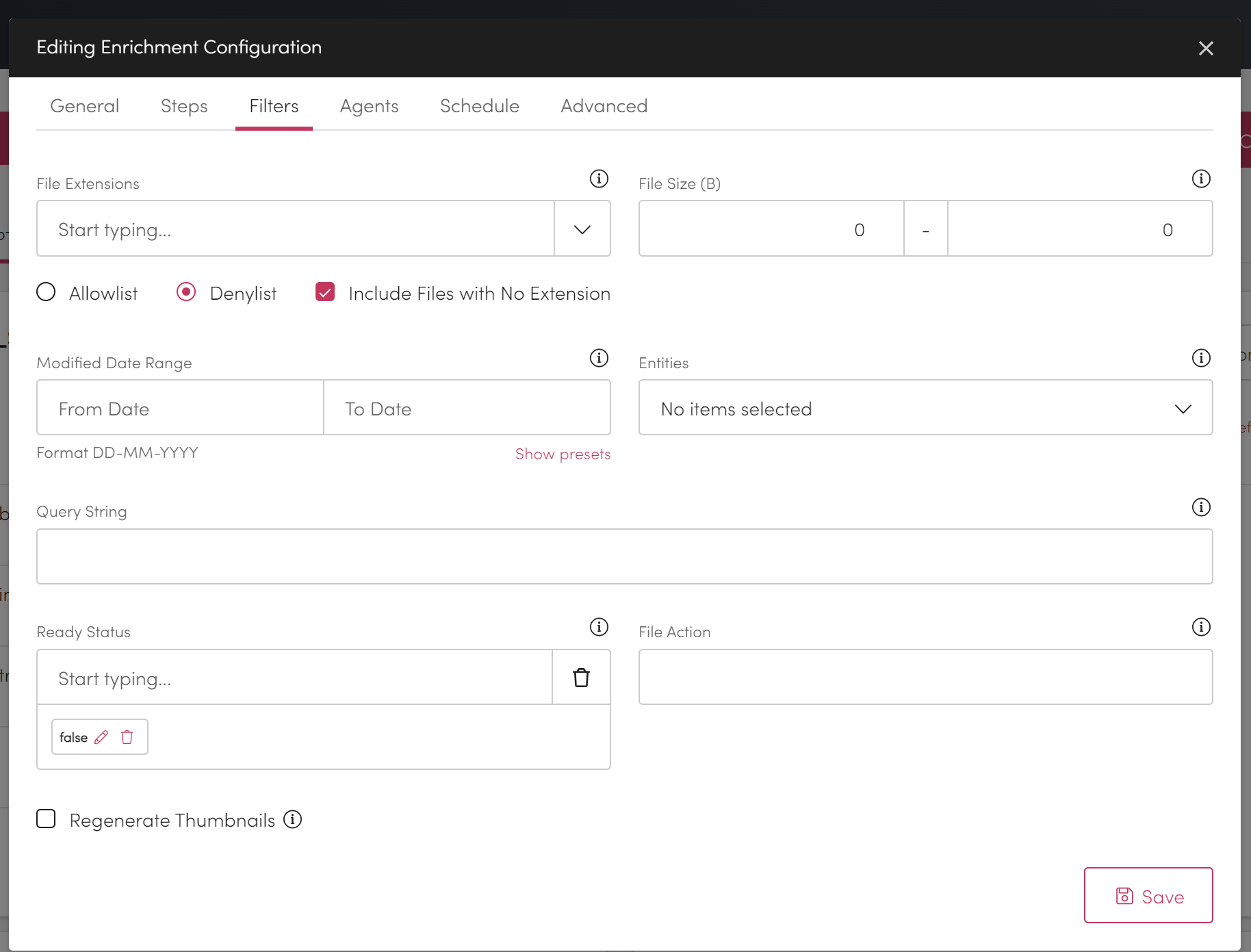The height and width of the screenshot is (952, 1251).
Task: Show date range presets
Action: click(563, 453)
